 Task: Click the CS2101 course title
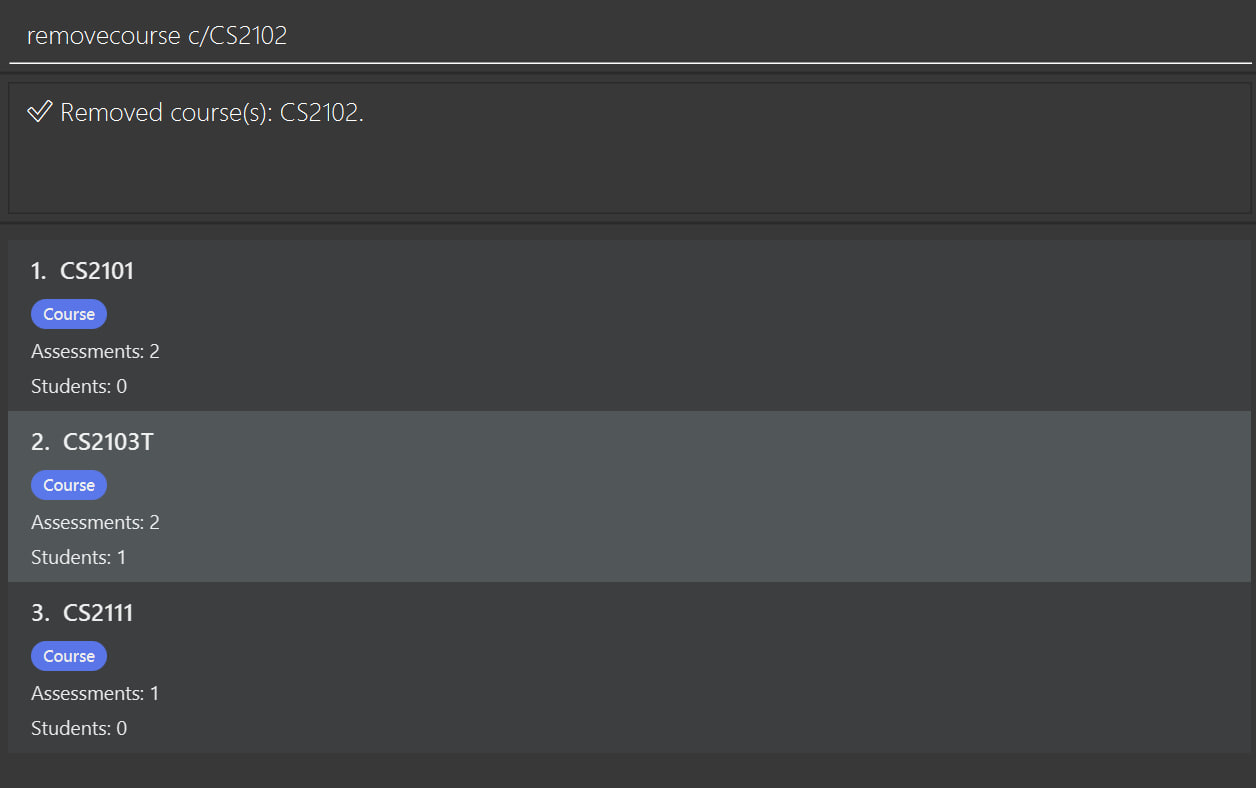tap(97, 270)
